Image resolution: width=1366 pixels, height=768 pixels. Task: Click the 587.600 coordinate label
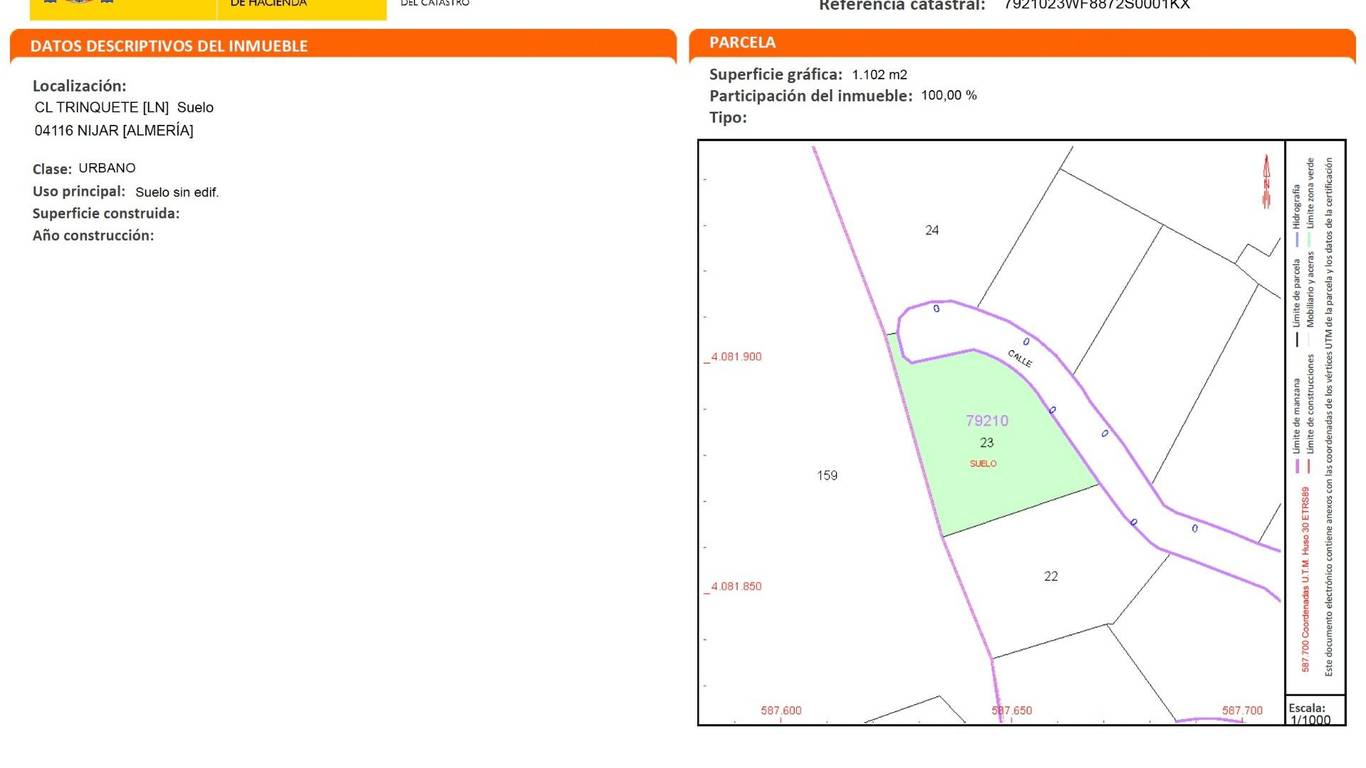click(781, 711)
